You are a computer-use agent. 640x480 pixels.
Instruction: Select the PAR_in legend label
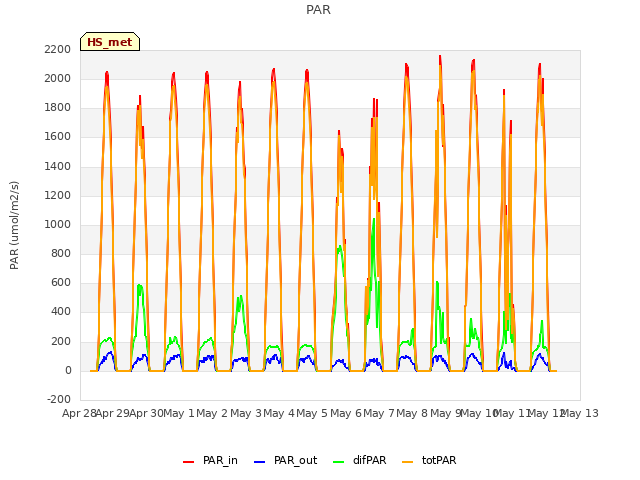(x=220, y=460)
